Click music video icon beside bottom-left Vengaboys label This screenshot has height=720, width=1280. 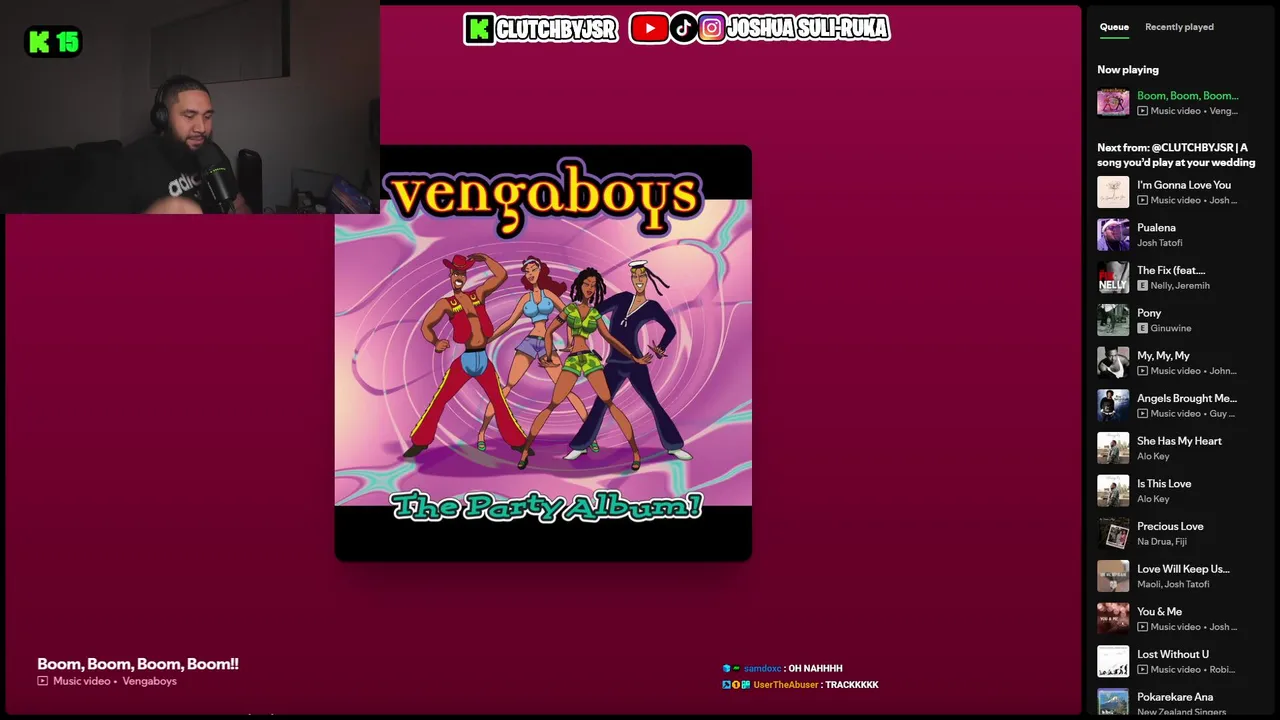(43, 681)
